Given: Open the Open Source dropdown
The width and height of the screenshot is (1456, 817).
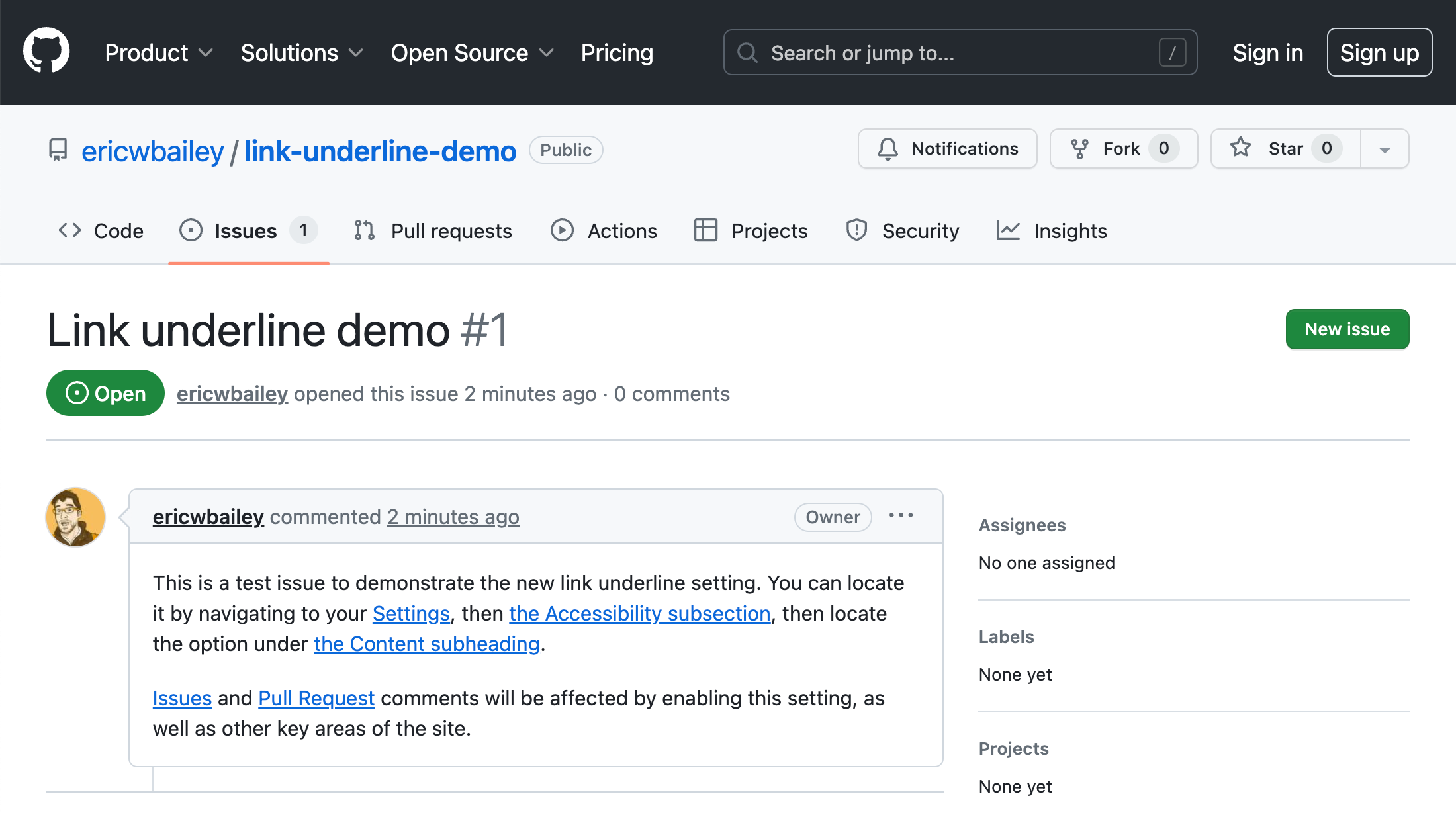Looking at the screenshot, I should 472,53.
